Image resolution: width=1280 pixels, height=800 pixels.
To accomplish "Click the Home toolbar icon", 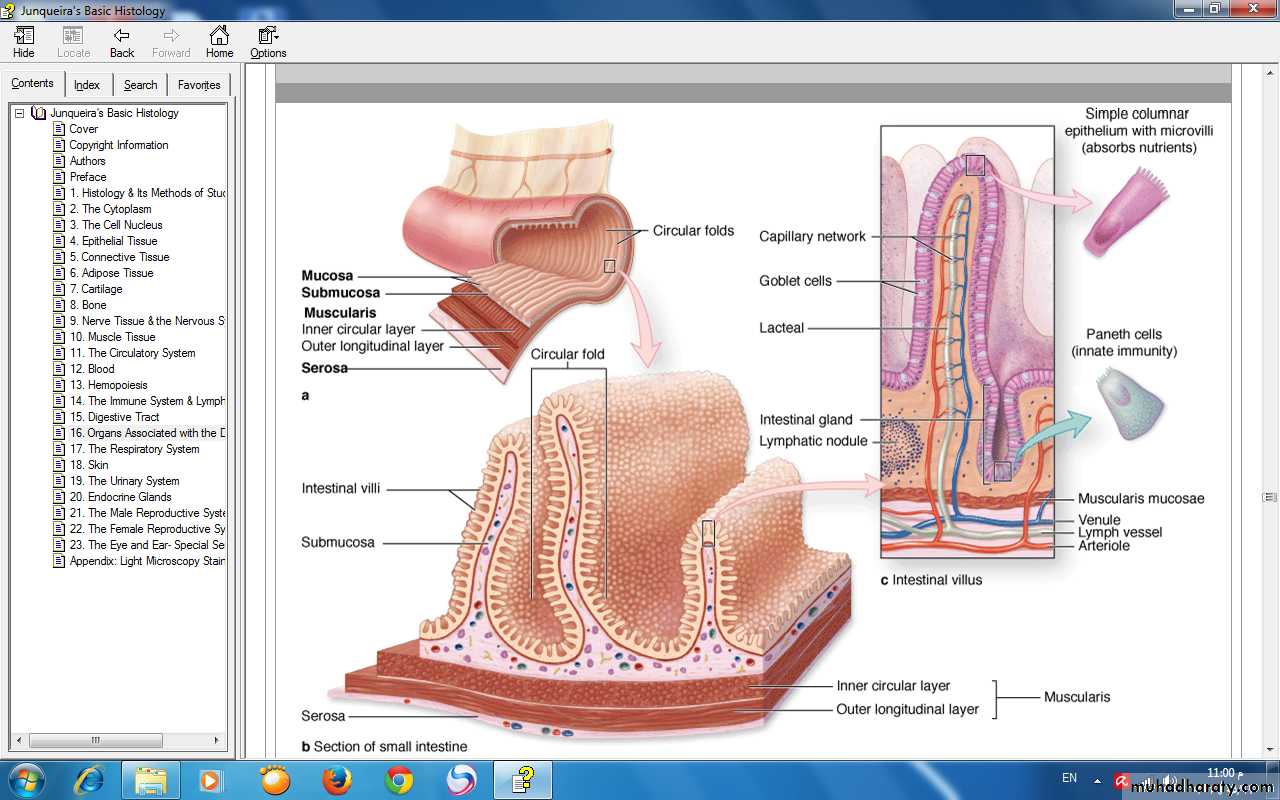I will point(219,37).
